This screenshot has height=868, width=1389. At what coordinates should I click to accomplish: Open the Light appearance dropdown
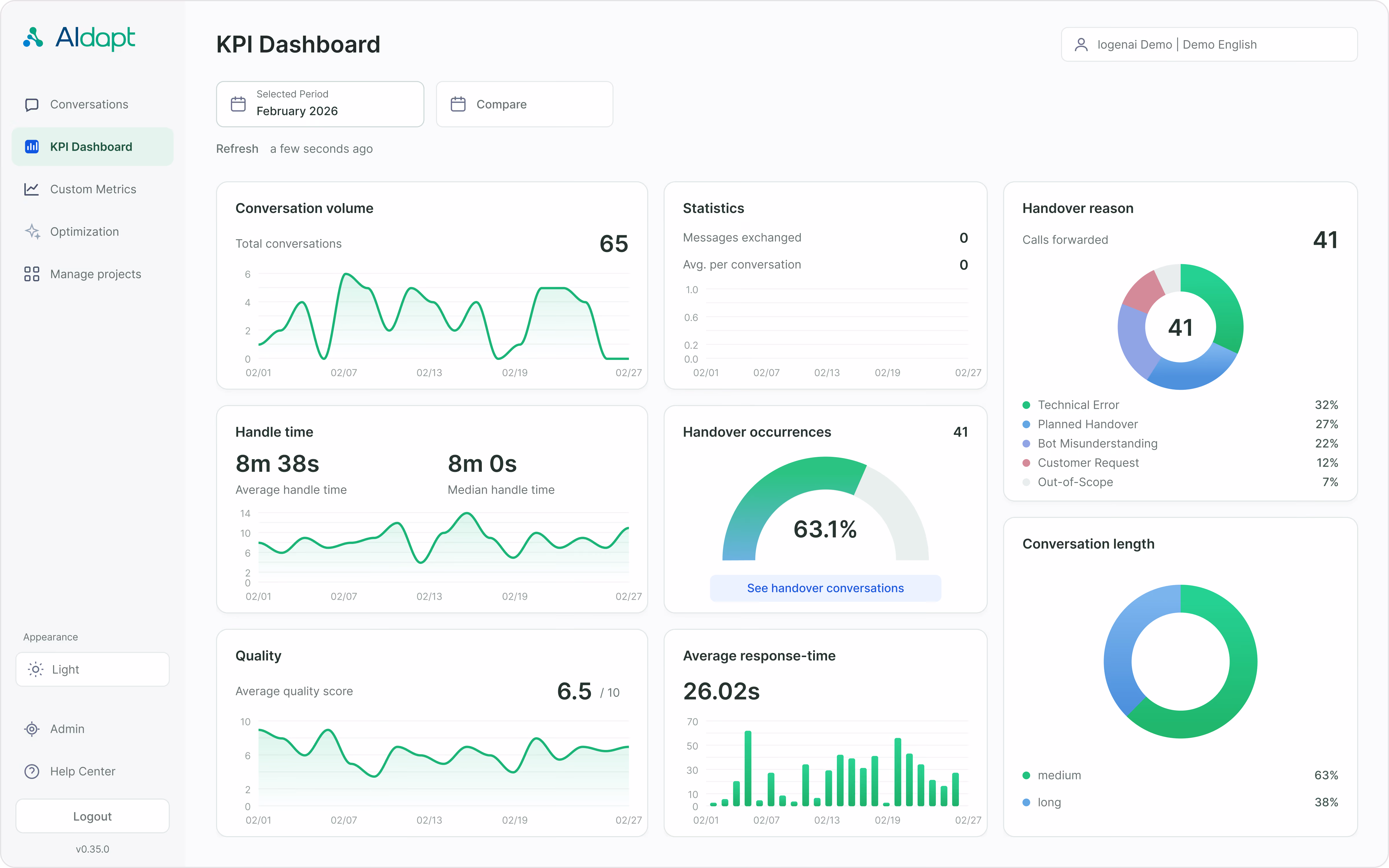pyautogui.click(x=92, y=669)
